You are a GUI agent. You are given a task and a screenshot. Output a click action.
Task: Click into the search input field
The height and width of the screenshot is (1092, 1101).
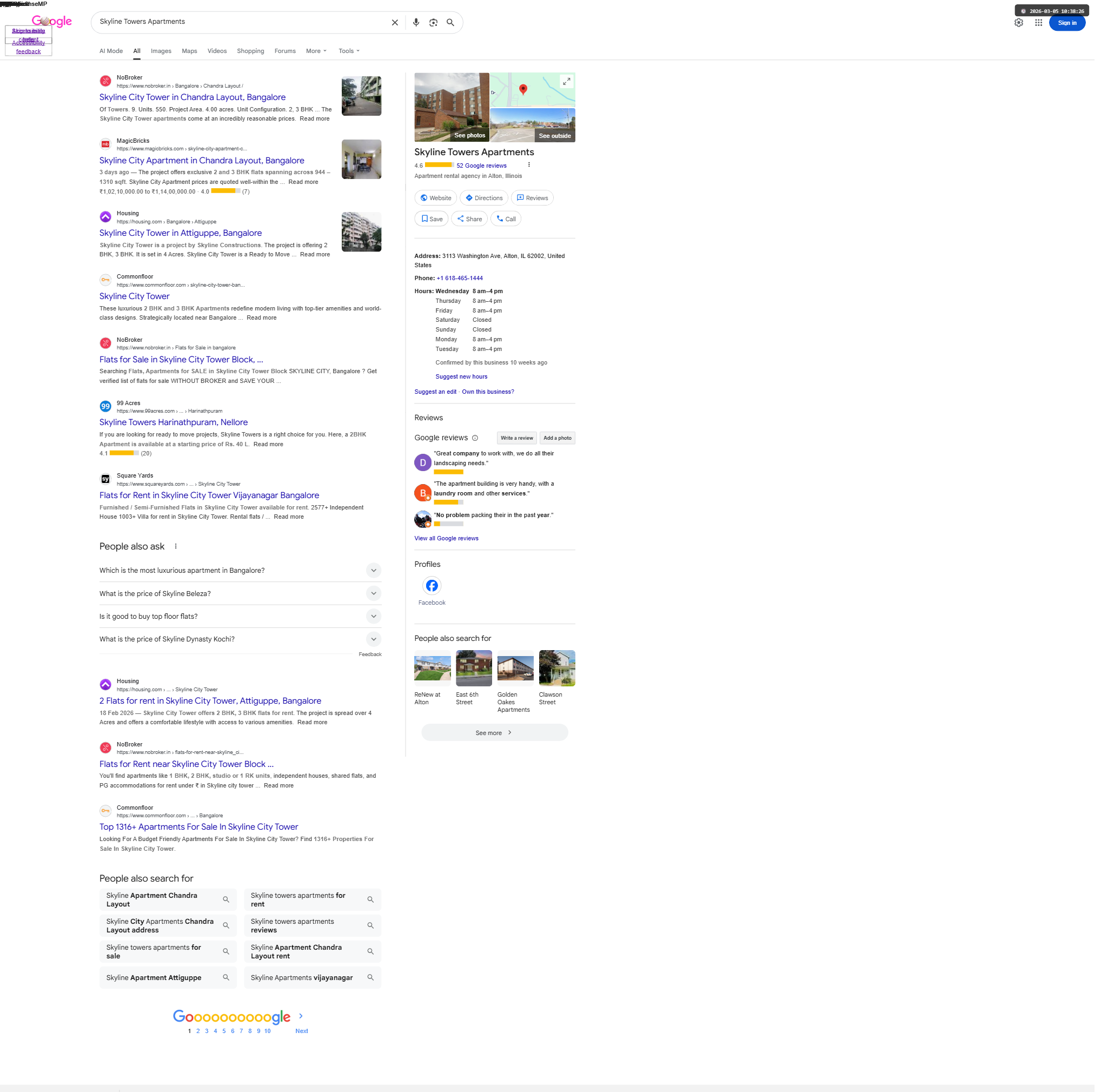click(x=242, y=22)
